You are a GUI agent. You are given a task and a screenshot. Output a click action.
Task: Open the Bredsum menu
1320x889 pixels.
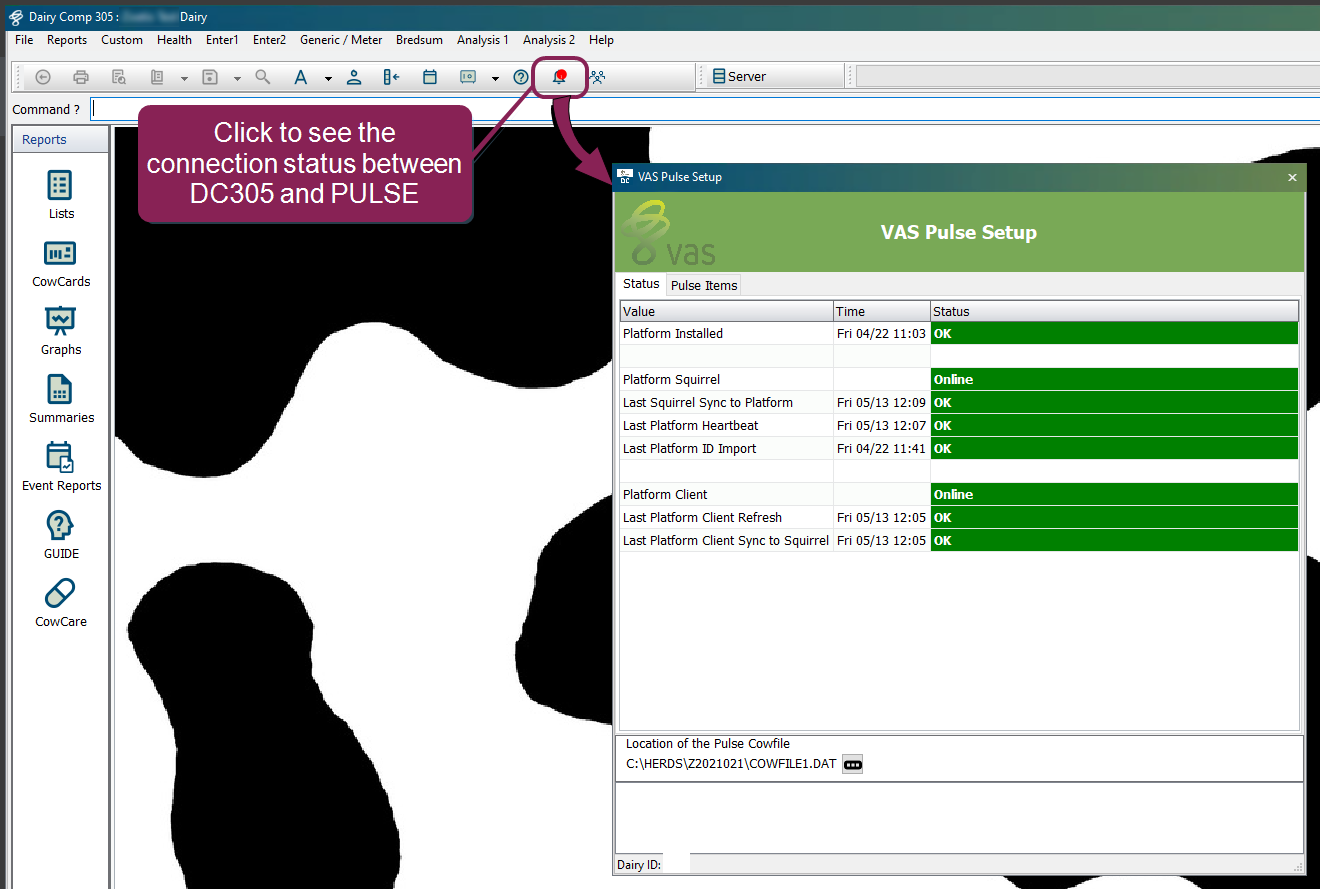[419, 40]
